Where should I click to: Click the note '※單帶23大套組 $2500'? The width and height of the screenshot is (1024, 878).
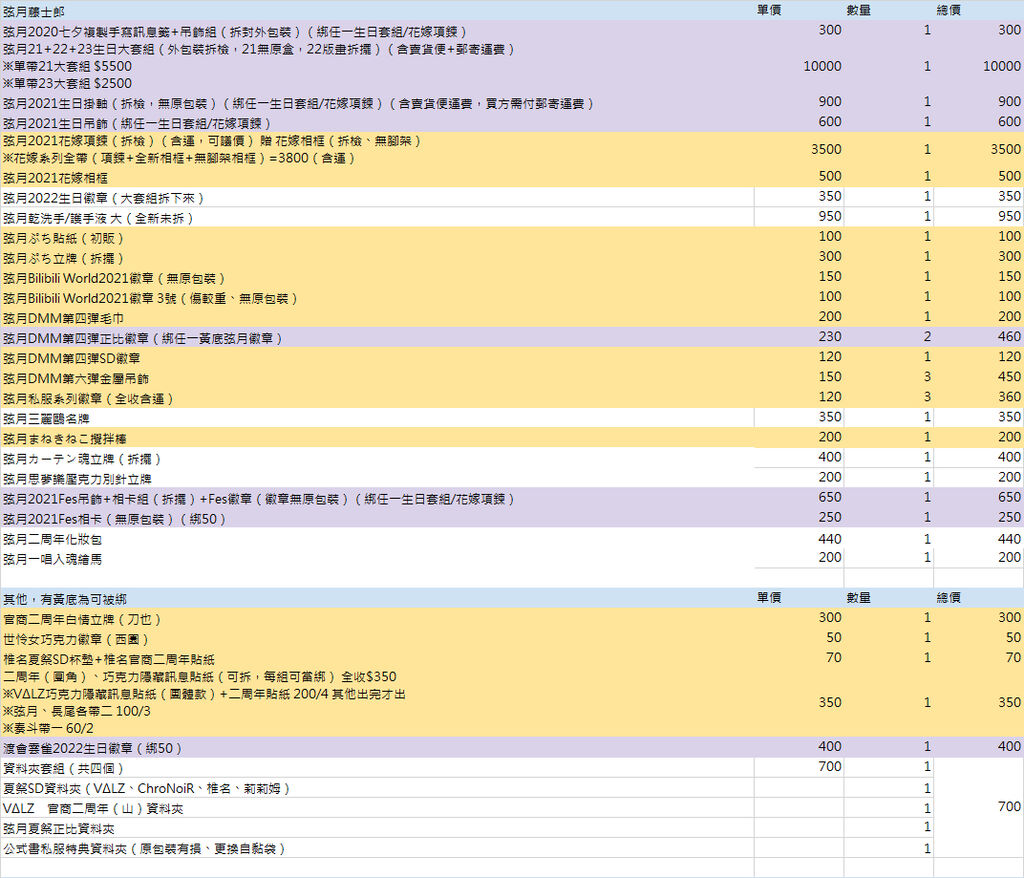click(67, 84)
